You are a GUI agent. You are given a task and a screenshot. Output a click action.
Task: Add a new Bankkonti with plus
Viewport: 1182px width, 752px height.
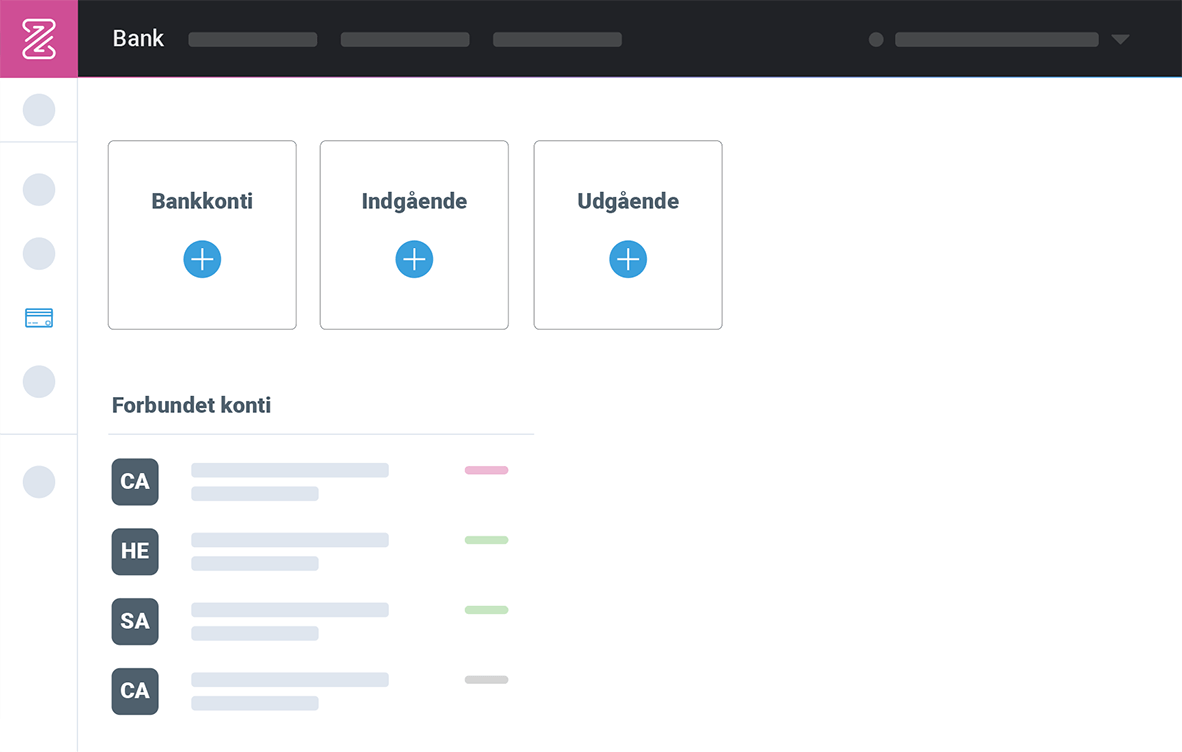(x=202, y=259)
